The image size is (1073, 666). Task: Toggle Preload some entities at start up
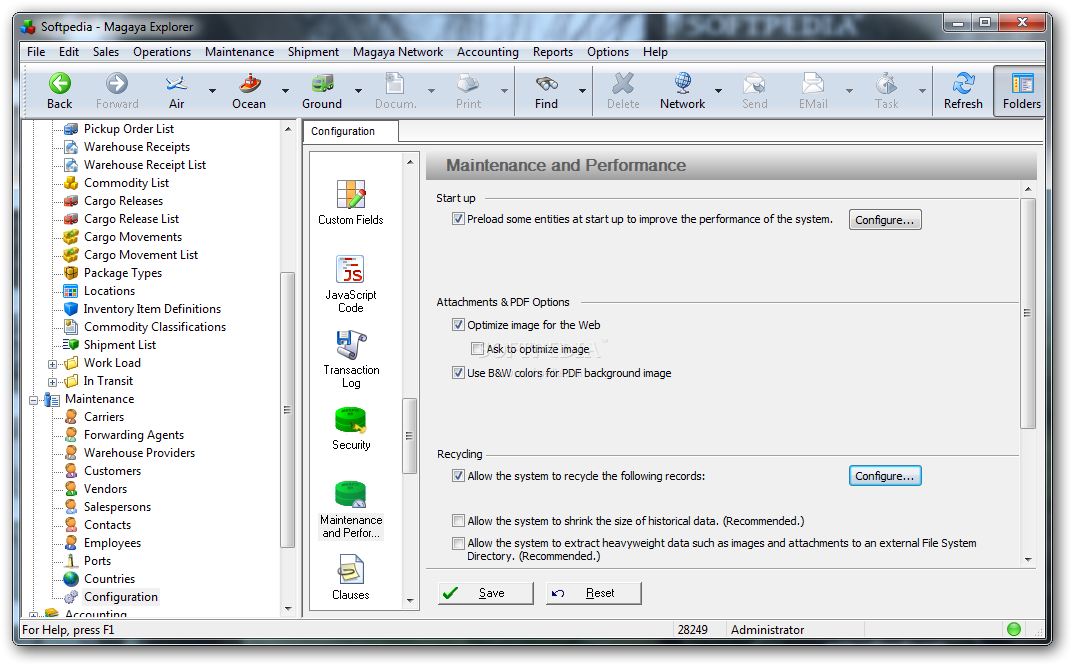(x=458, y=219)
